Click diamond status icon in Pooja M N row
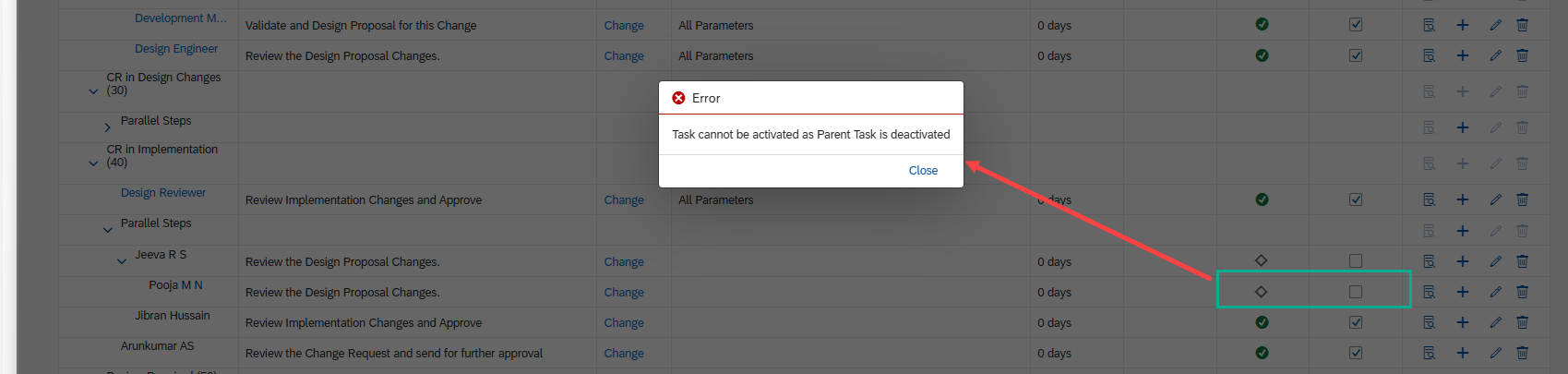Viewport: 1568px width, 374px height. [x=1261, y=292]
